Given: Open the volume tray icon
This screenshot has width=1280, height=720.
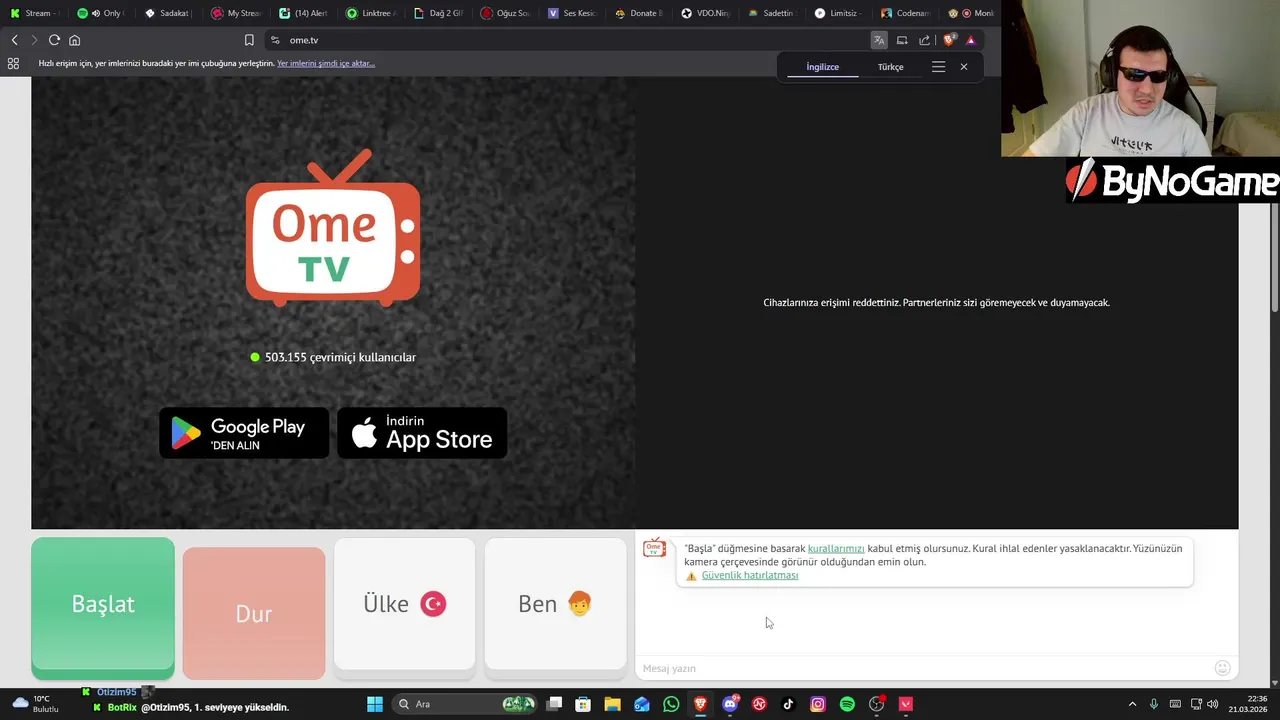Looking at the screenshot, I should click(x=1213, y=704).
